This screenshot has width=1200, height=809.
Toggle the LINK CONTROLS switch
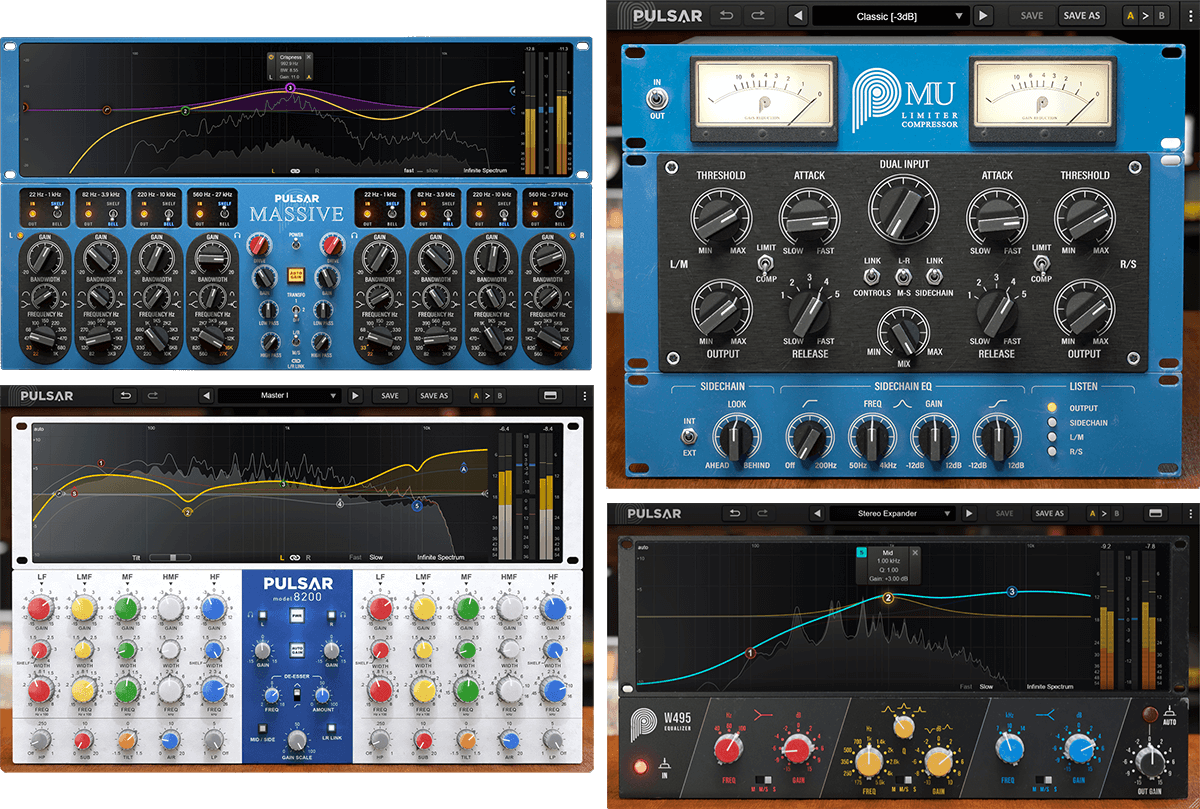871,276
